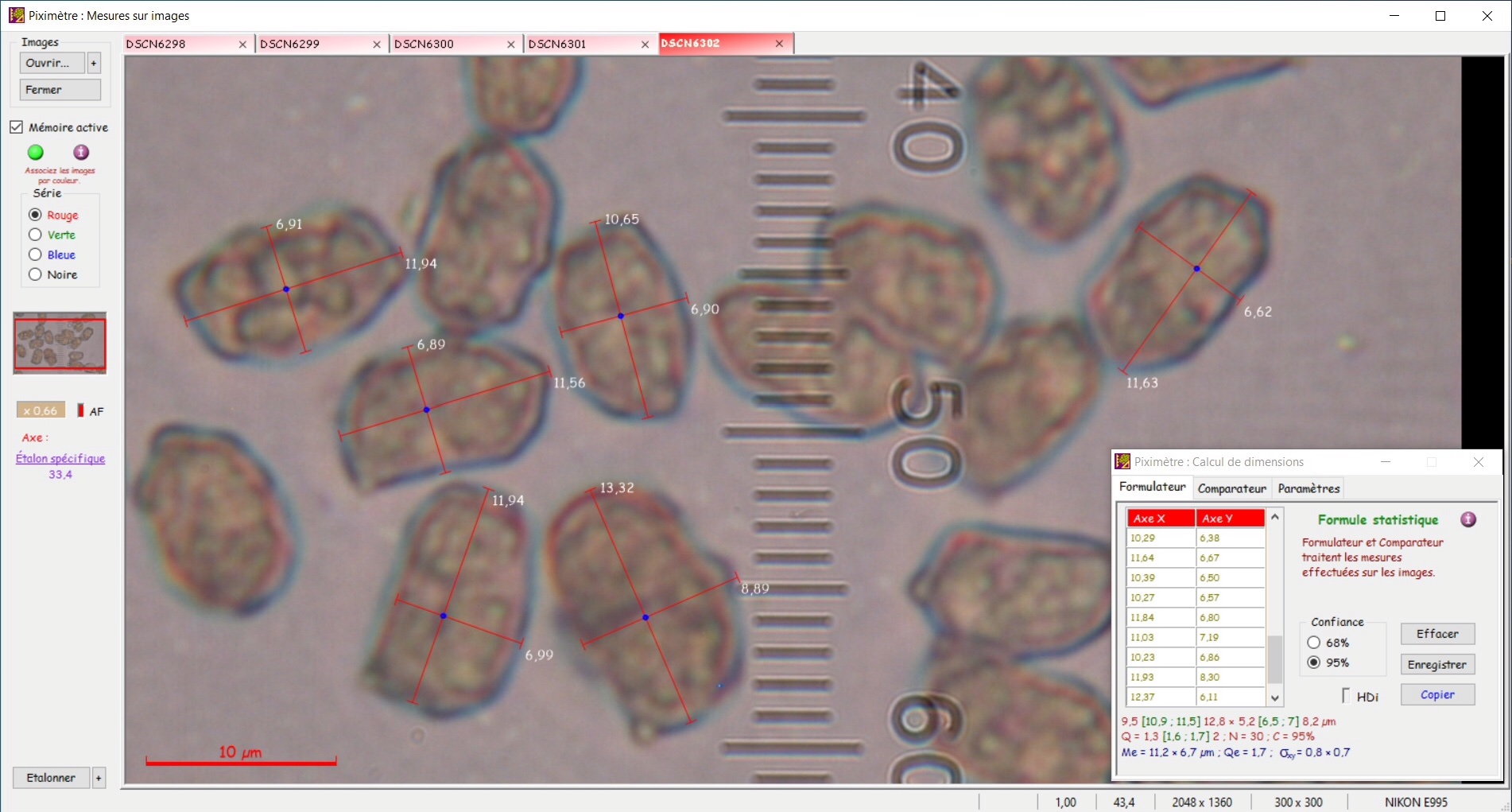
Task: Close the DSCN6298 image tab
Action: tap(242, 45)
